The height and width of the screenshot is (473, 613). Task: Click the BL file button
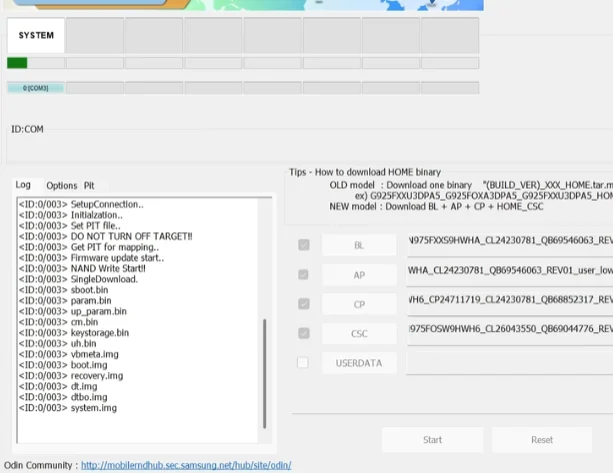359,245
